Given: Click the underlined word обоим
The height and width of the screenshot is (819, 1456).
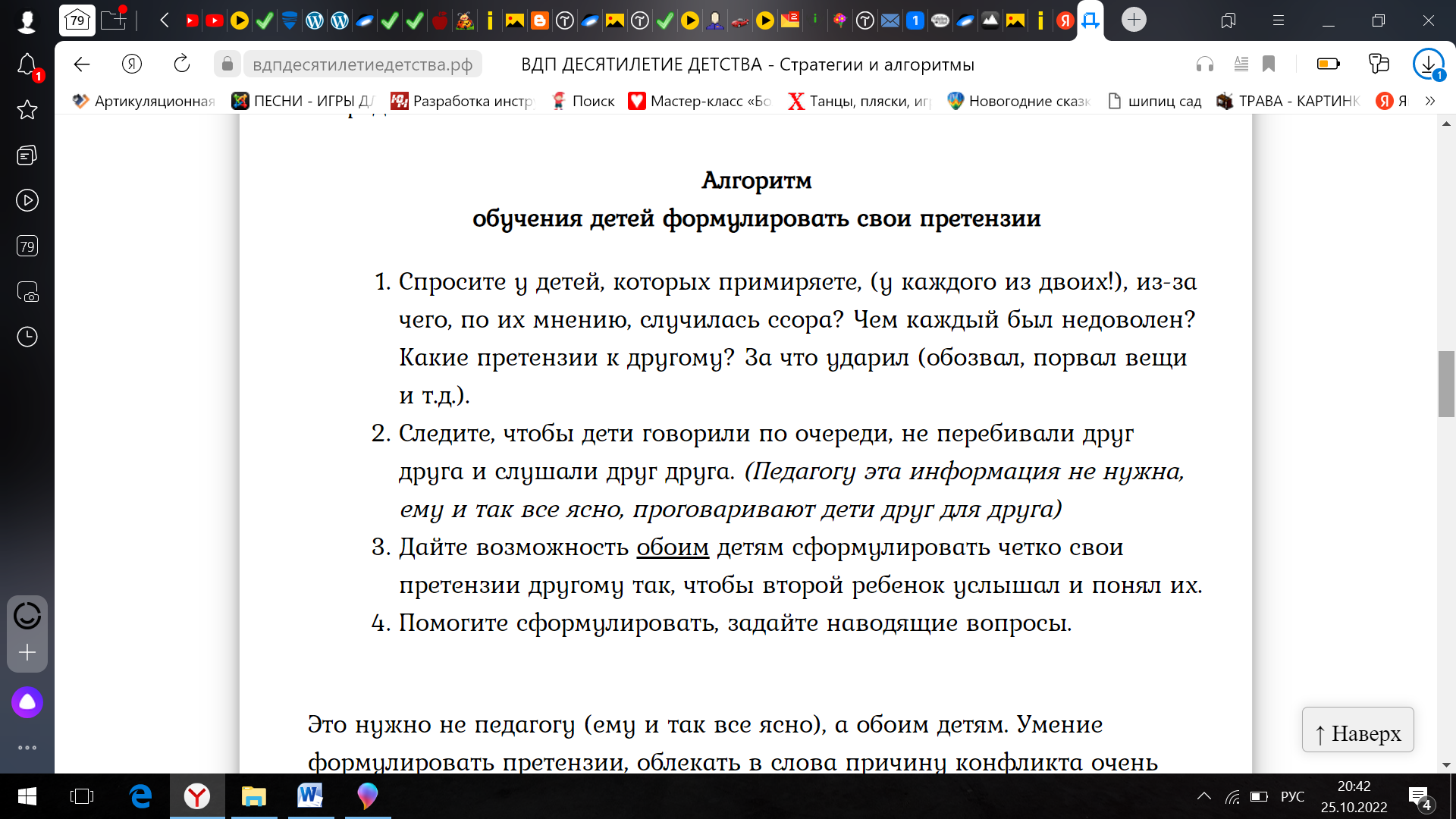Looking at the screenshot, I should tap(673, 547).
